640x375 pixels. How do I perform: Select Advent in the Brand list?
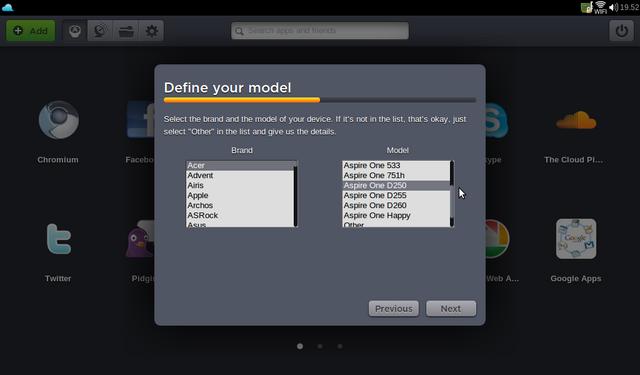240,175
